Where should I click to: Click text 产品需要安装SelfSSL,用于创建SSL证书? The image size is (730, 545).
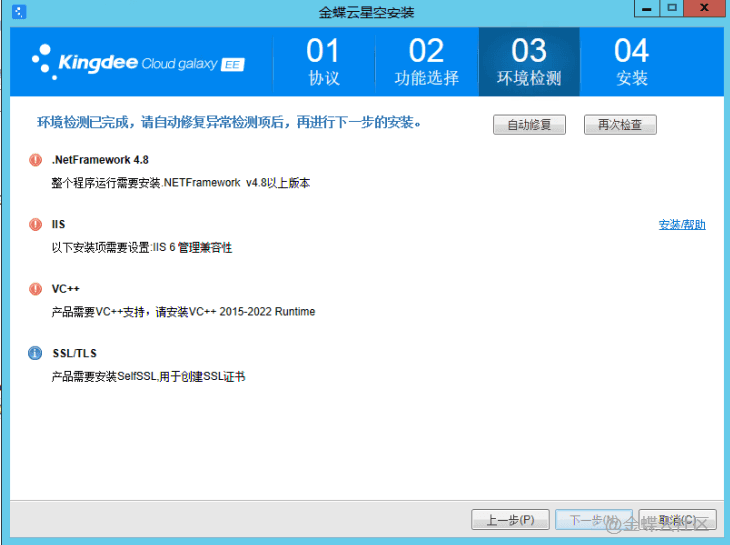[x=148, y=377]
